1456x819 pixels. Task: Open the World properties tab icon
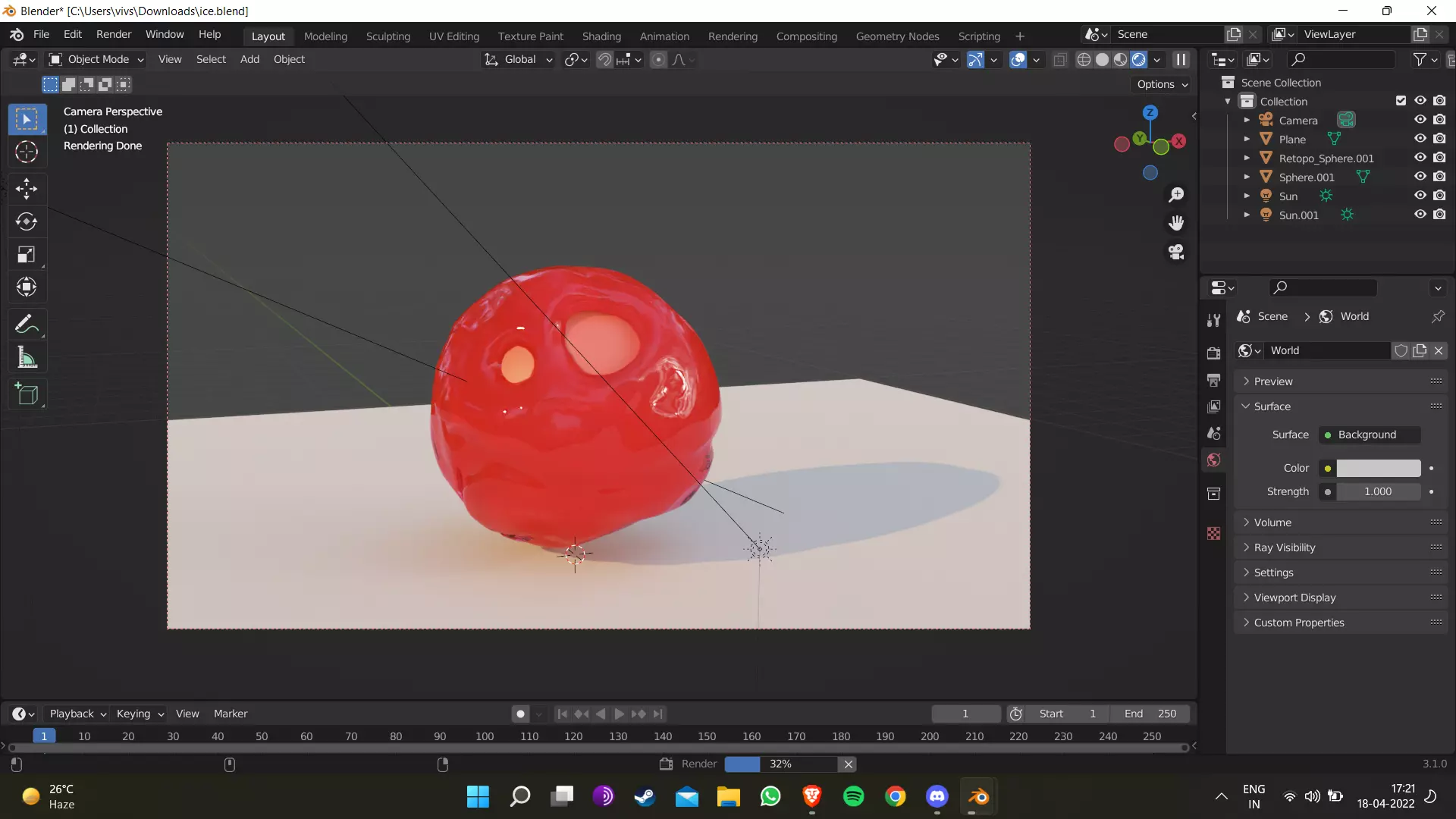coord(1214,460)
